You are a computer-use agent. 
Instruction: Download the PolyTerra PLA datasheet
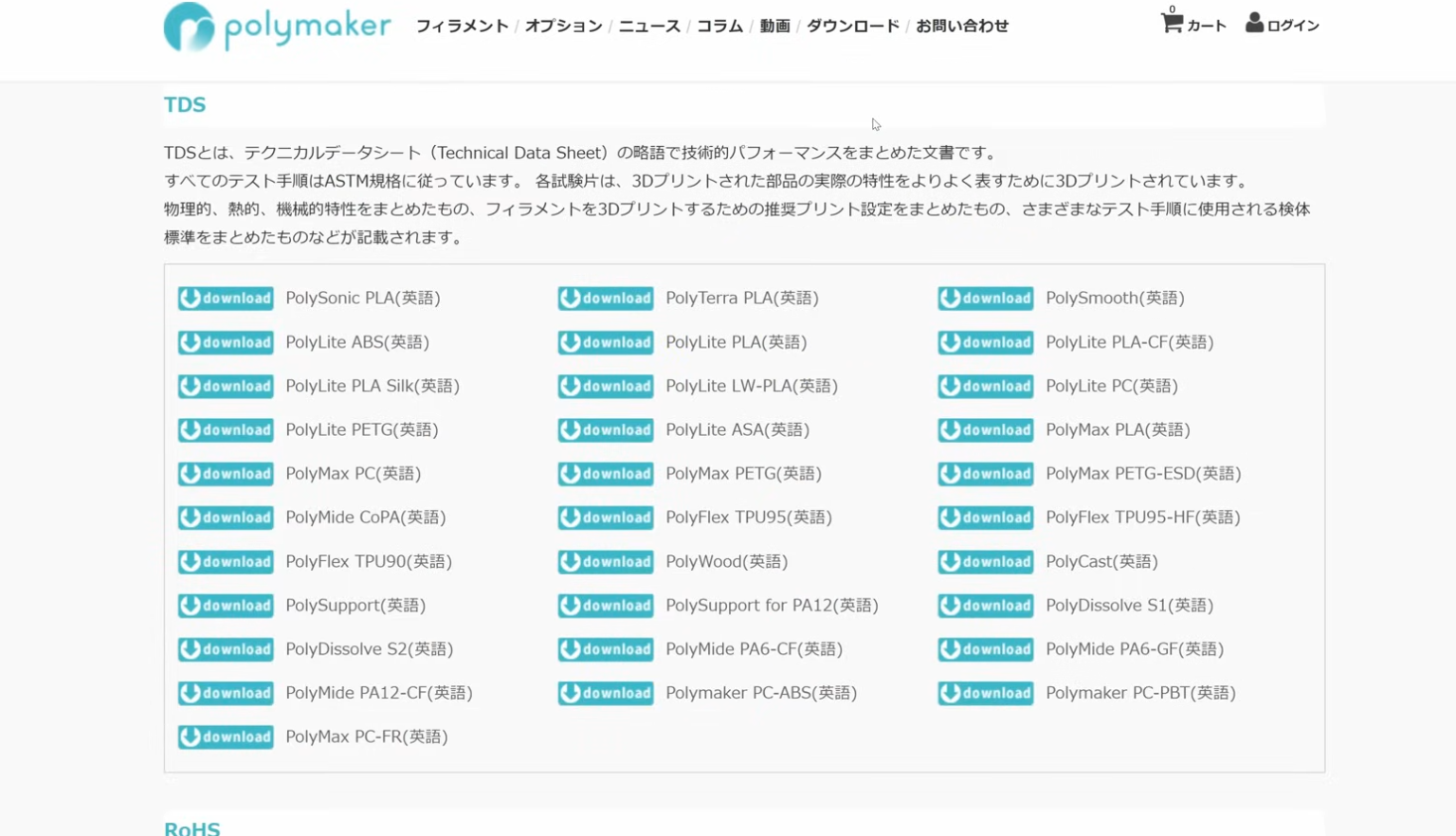[x=605, y=298]
